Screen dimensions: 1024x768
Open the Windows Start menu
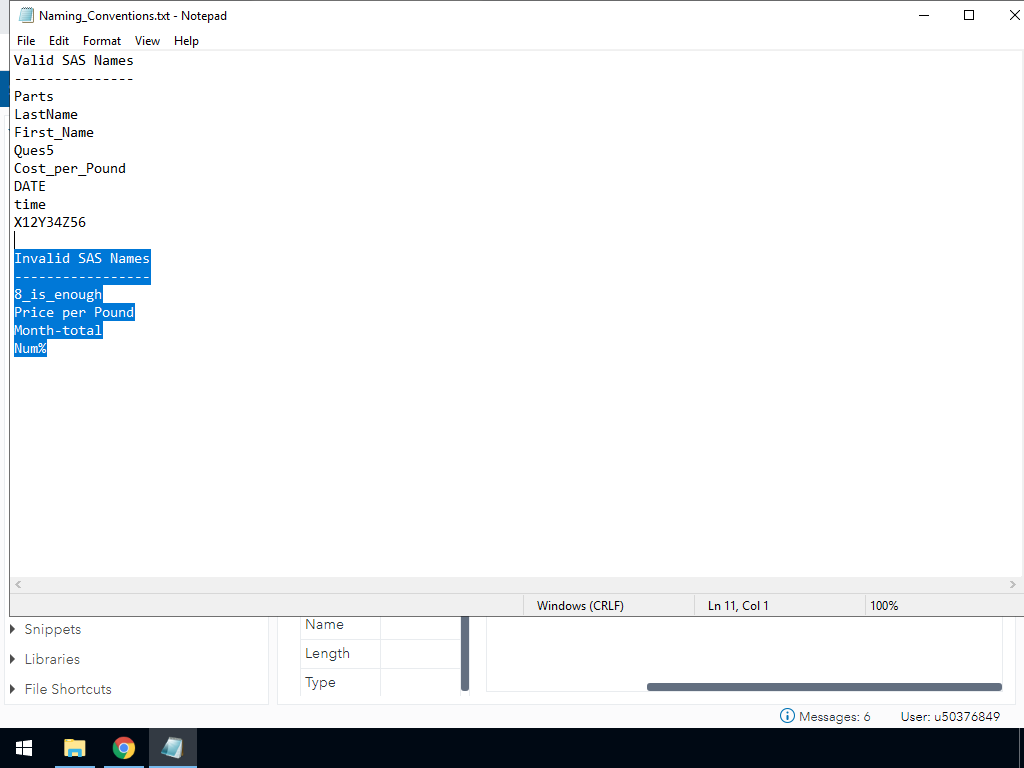coord(24,748)
